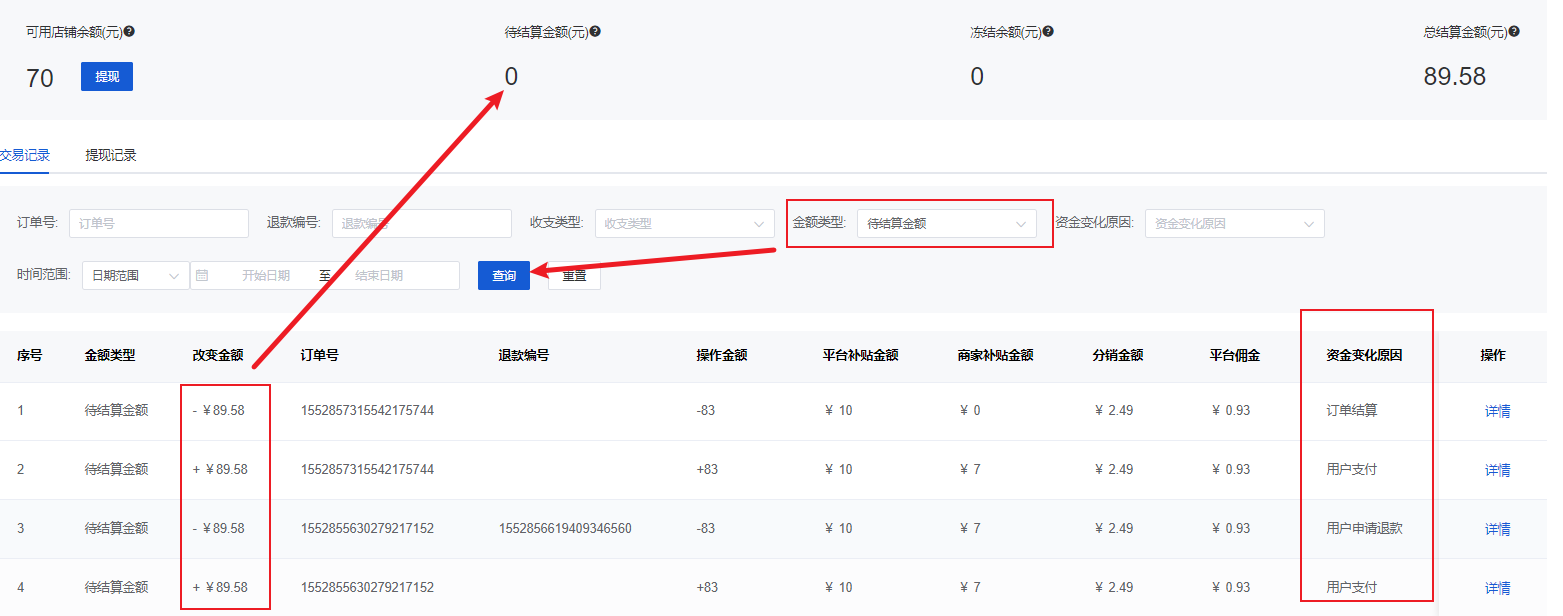Click the 结束日期 end date field
Screen dimensions: 1563x616
pyautogui.click(x=395, y=275)
